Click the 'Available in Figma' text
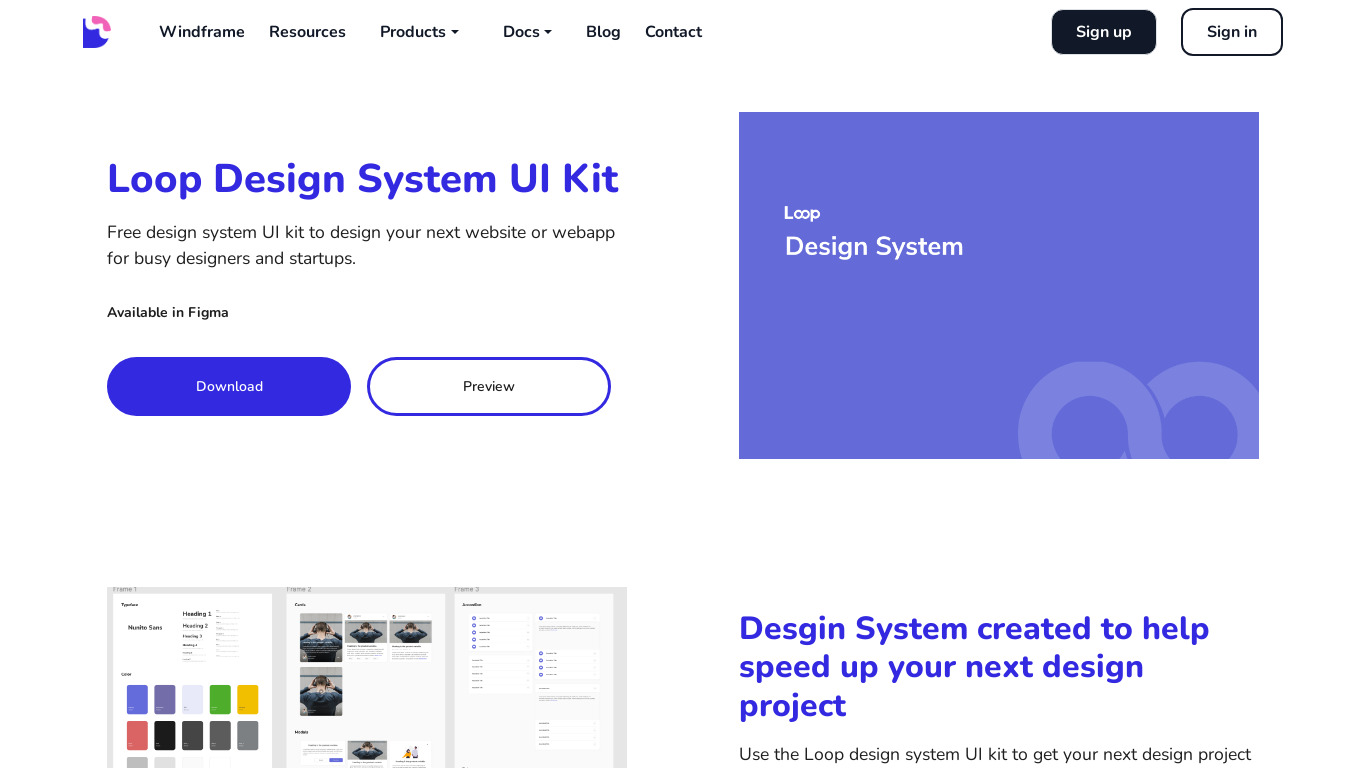Screen dimensions: 1366x768 point(168,312)
